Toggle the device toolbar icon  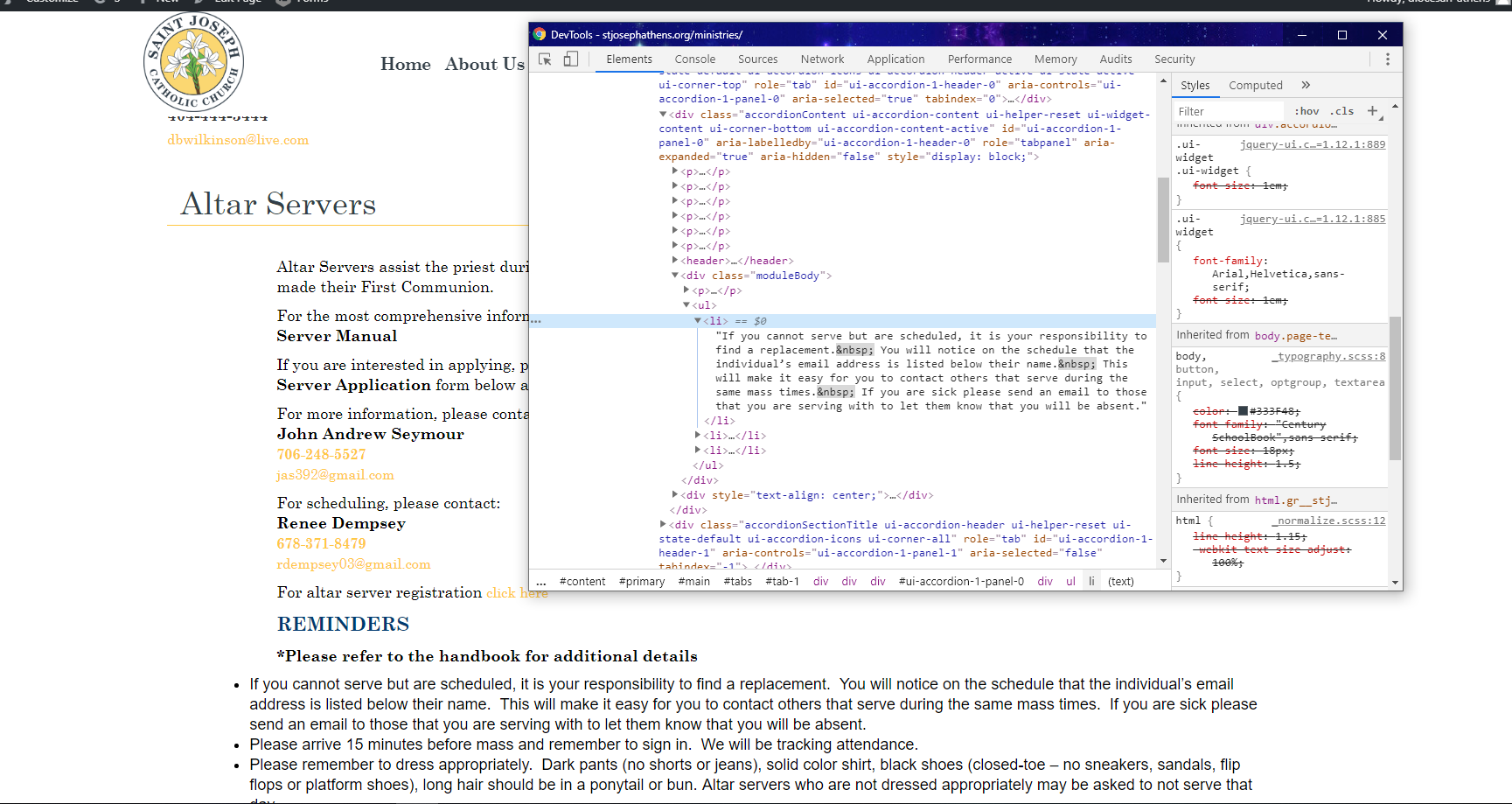(571, 59)
